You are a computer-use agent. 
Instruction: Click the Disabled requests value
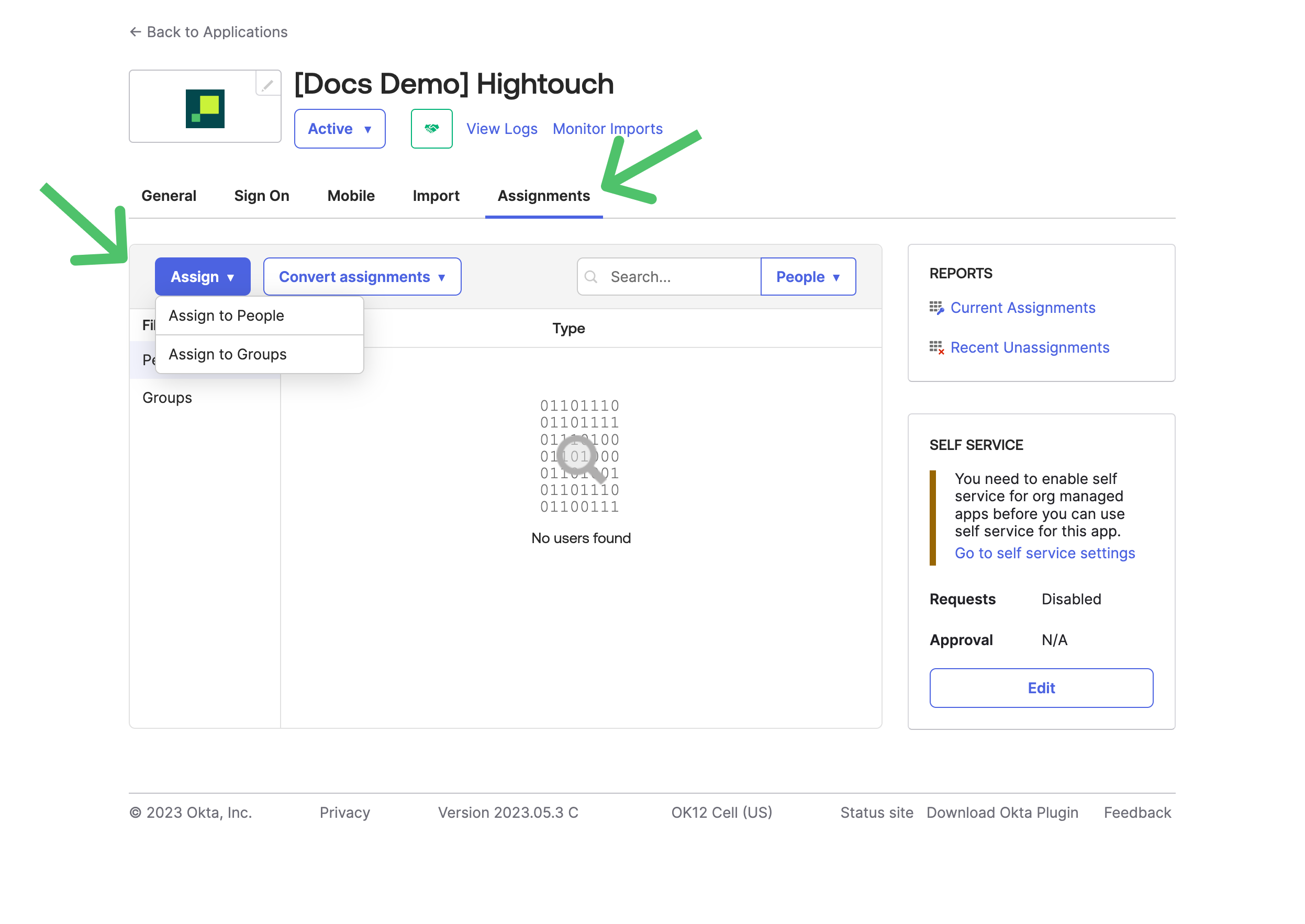(x=1071, y=599)
